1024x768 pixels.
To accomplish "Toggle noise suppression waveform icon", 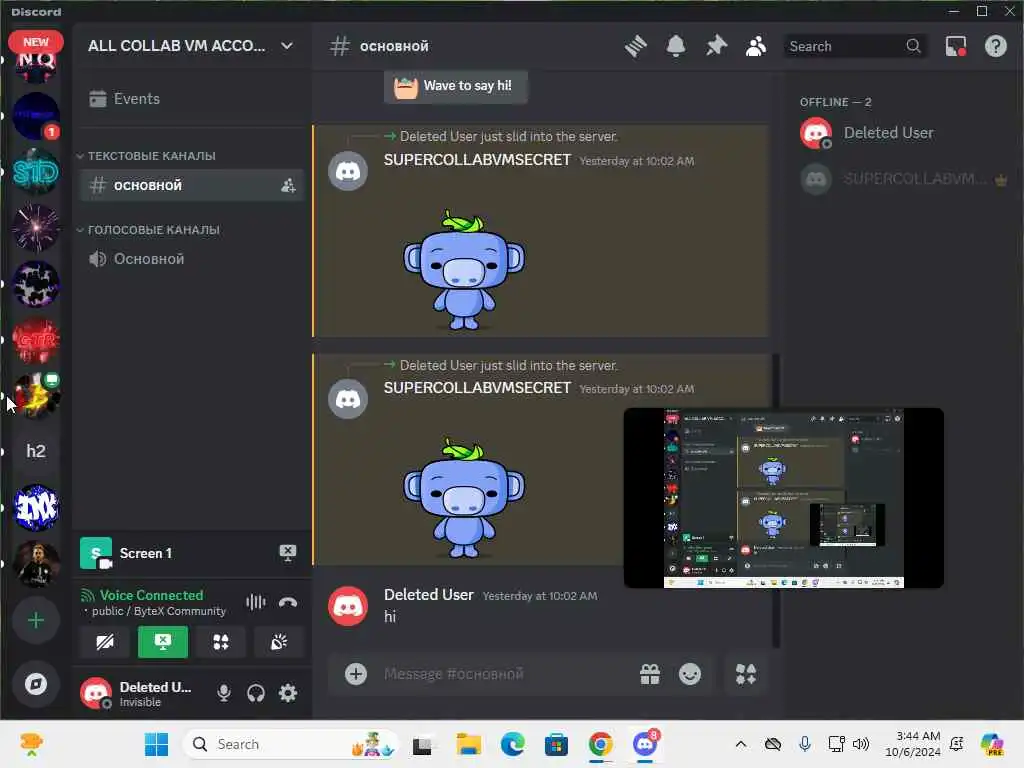I will pyautogui.click(x=256, y=602).
